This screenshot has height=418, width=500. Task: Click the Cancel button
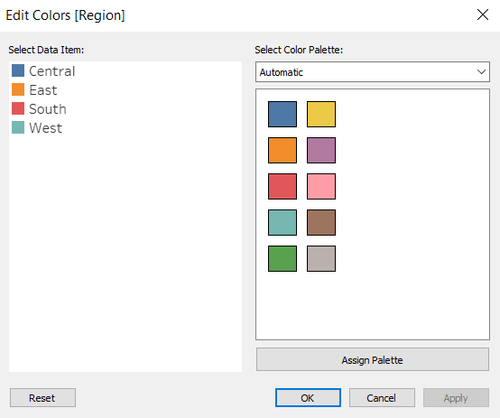coord(382,398)
